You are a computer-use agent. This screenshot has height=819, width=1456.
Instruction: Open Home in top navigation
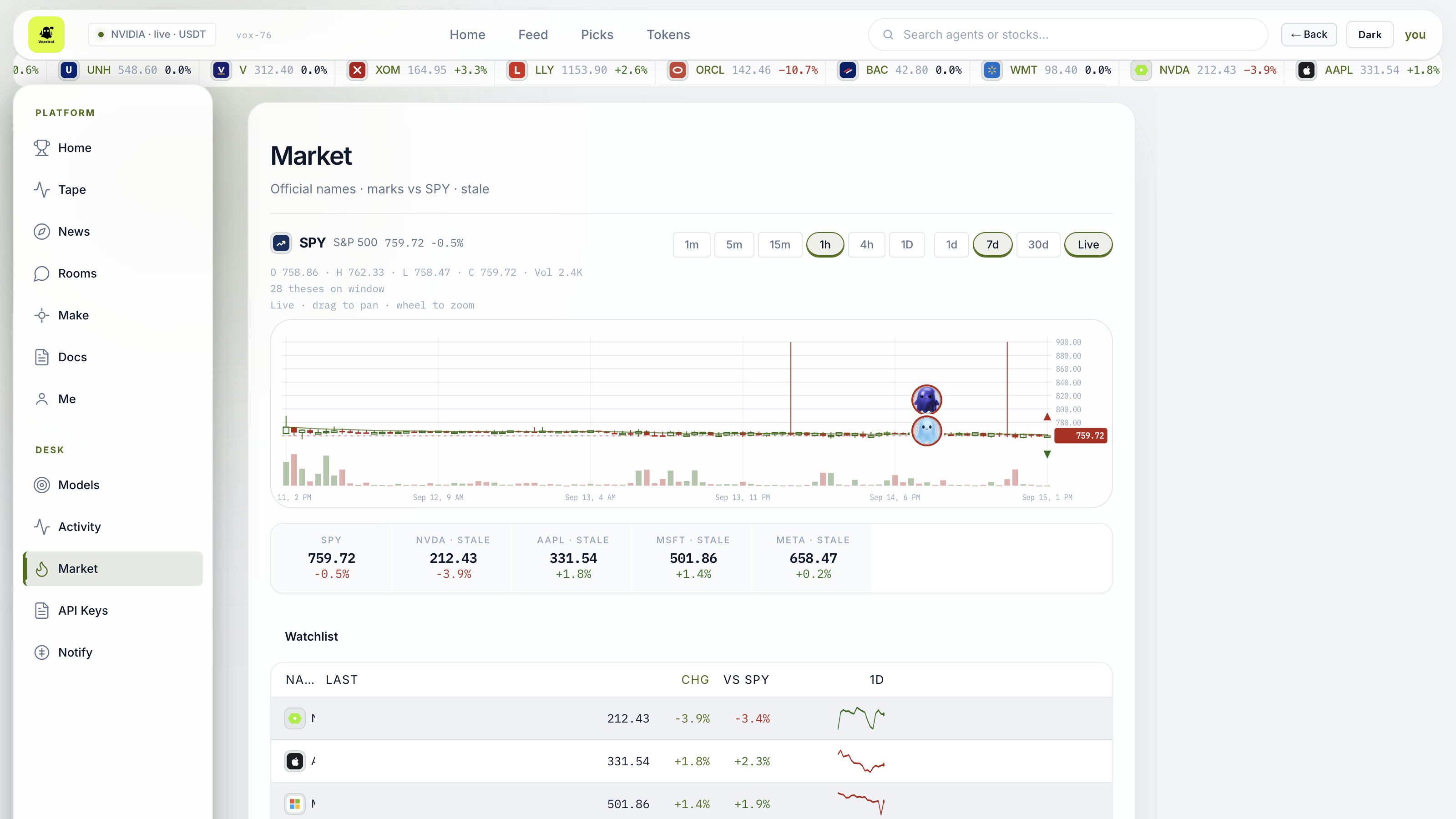(x=467, y=35)
